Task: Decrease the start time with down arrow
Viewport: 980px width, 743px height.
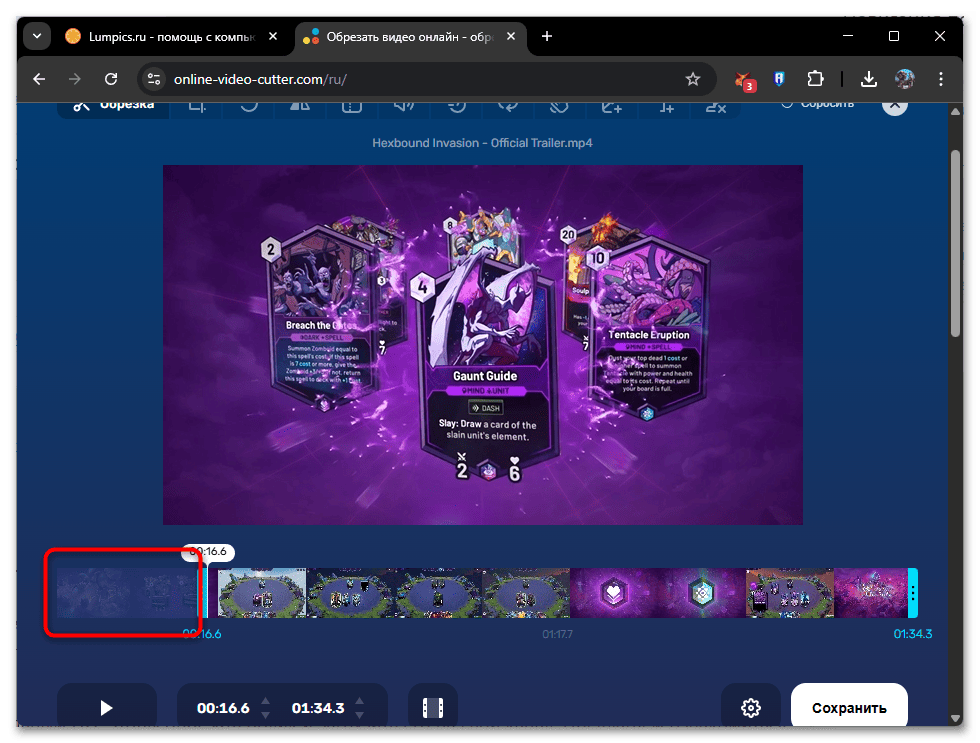Action: click(266, 715)
